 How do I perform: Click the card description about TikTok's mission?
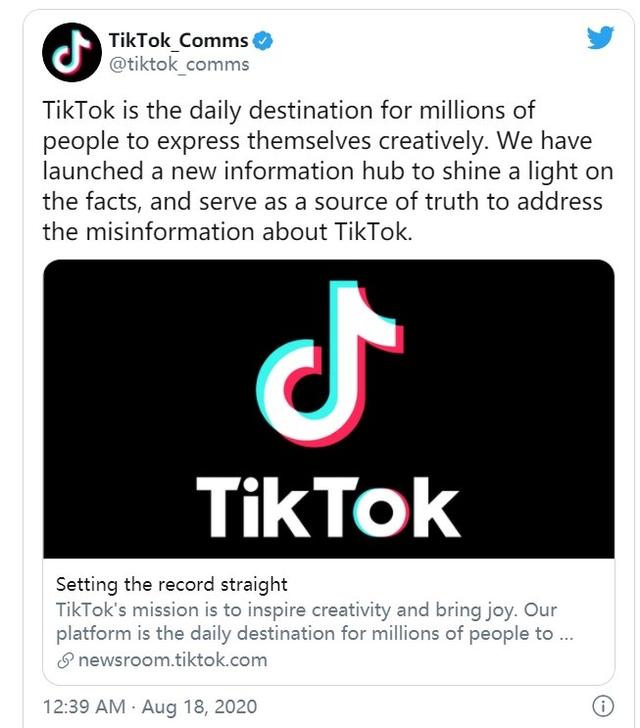coord(314,622)
